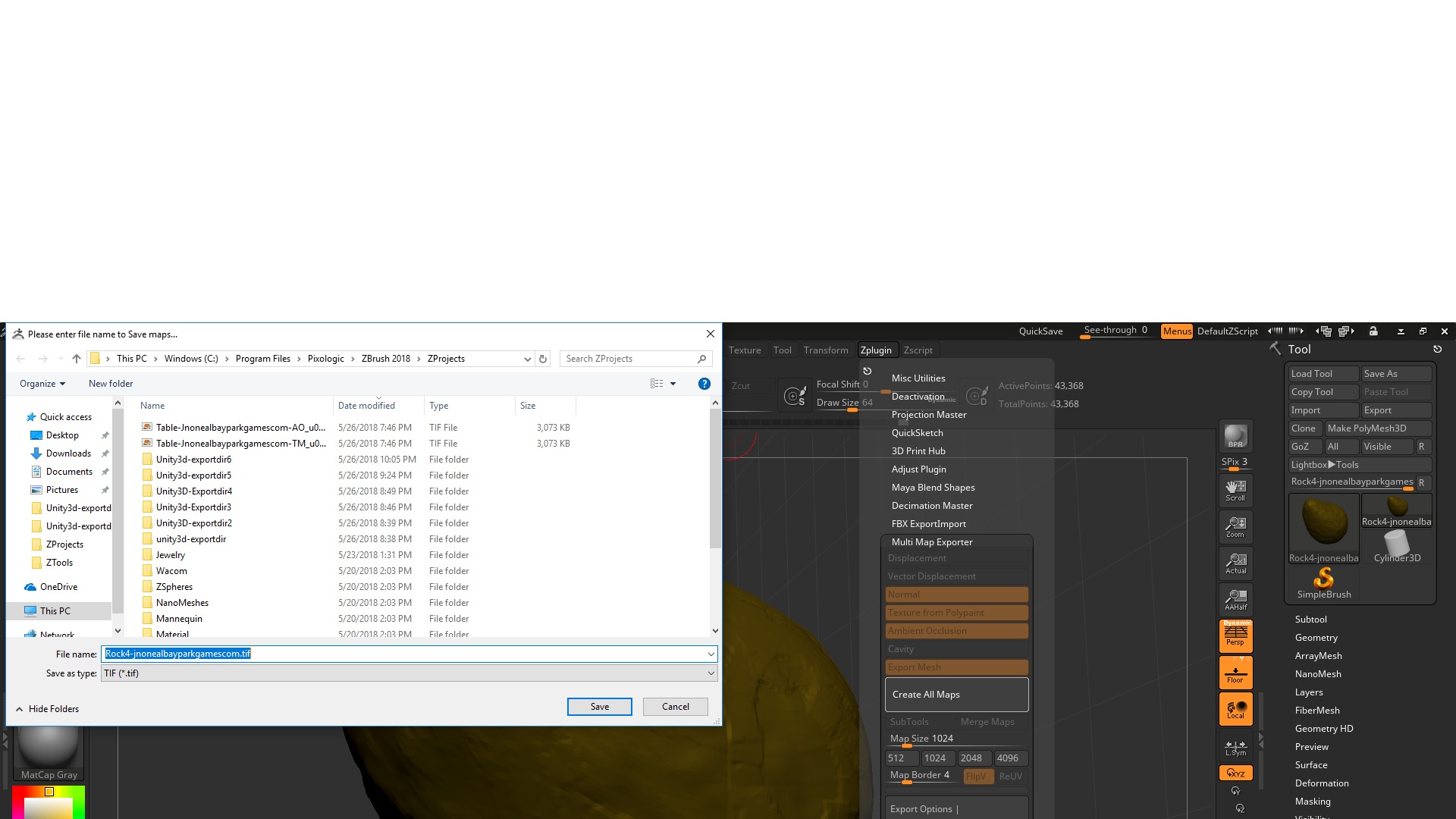1456x819 pixels.
Task: Click the Cancel button
Action: pyautogui.click(x=675, y=707)
